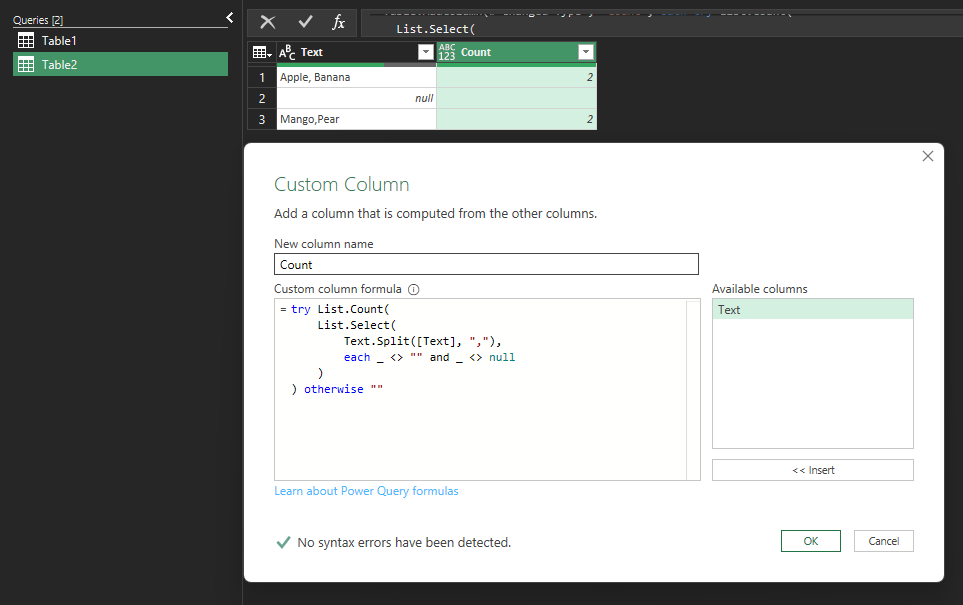Click formula info icon
This screenshot has height=605, width=963.
point(414,289)
